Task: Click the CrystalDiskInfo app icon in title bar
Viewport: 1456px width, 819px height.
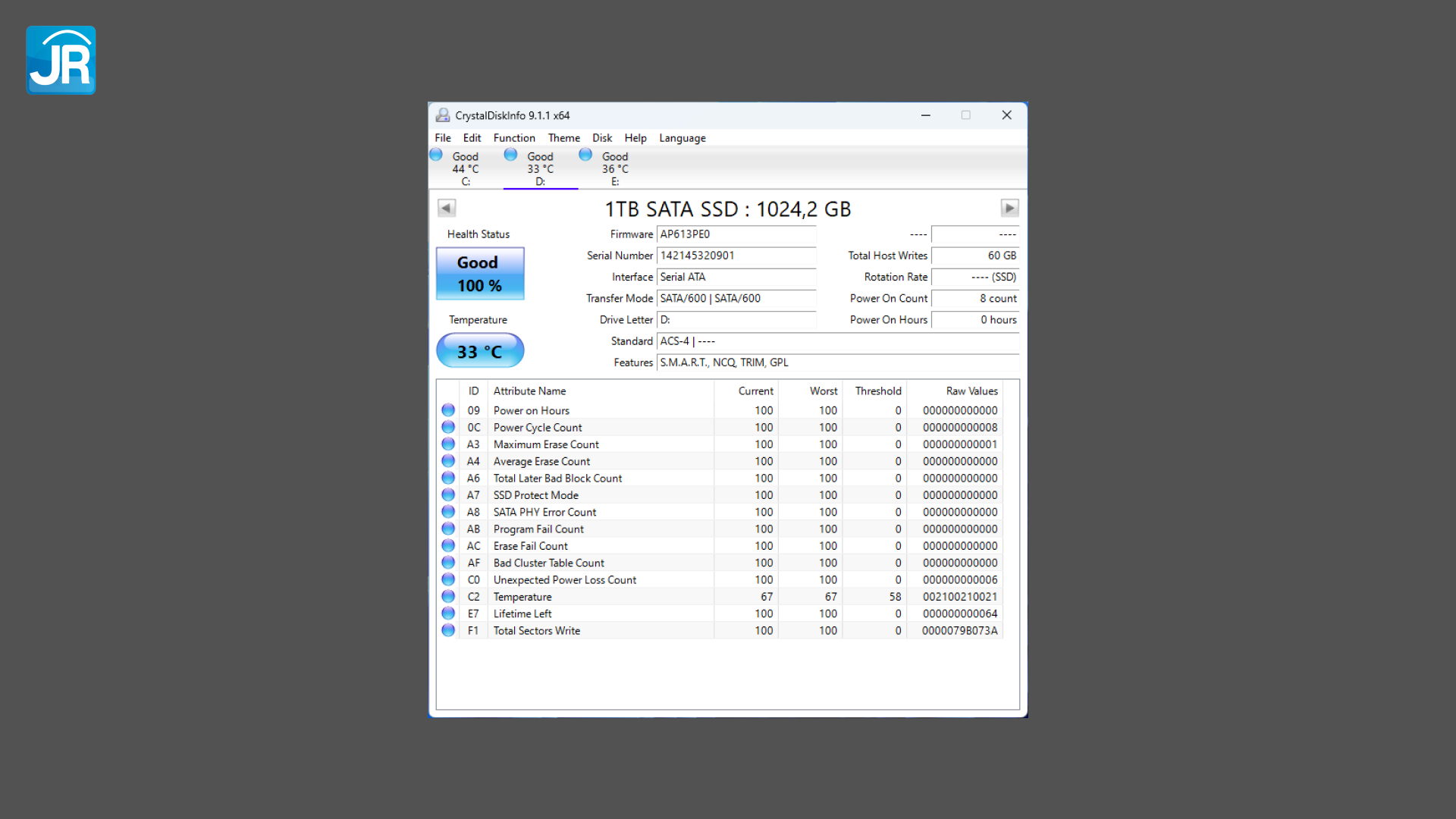Action: [443, 115]
